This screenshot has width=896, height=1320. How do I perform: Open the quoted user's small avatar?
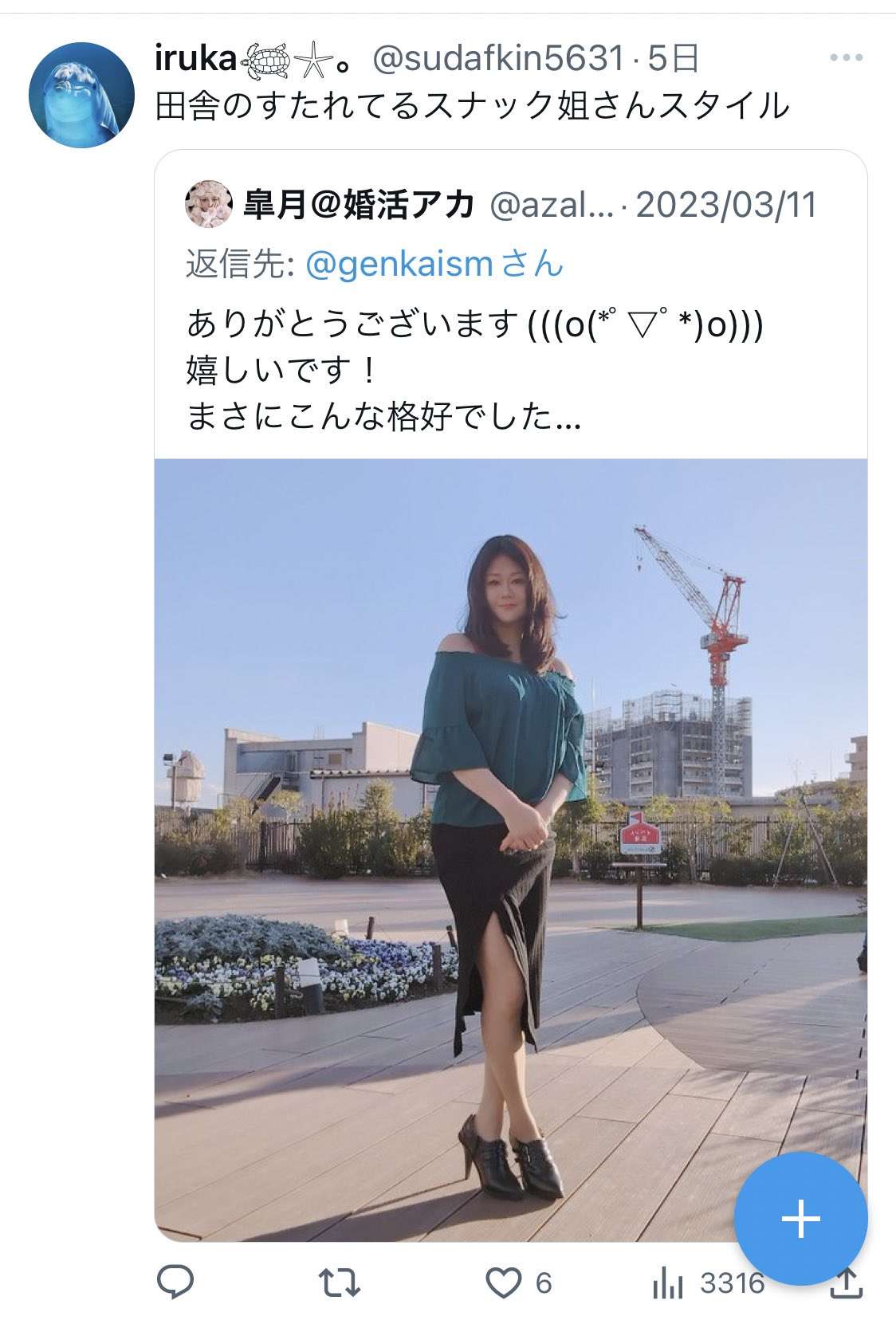(x=209, y=204)
